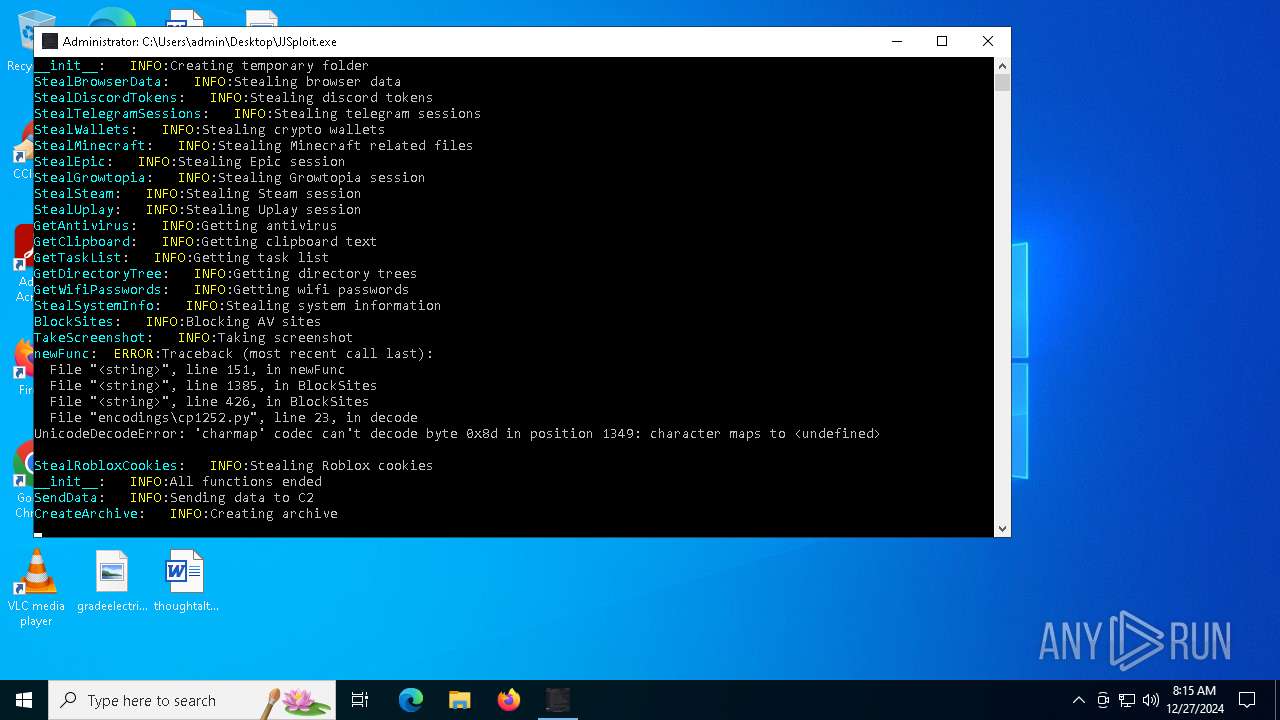The image size is (1280, 720).
Task: Click the 'GetAntivirus:' log line
Action: point(185,226)
